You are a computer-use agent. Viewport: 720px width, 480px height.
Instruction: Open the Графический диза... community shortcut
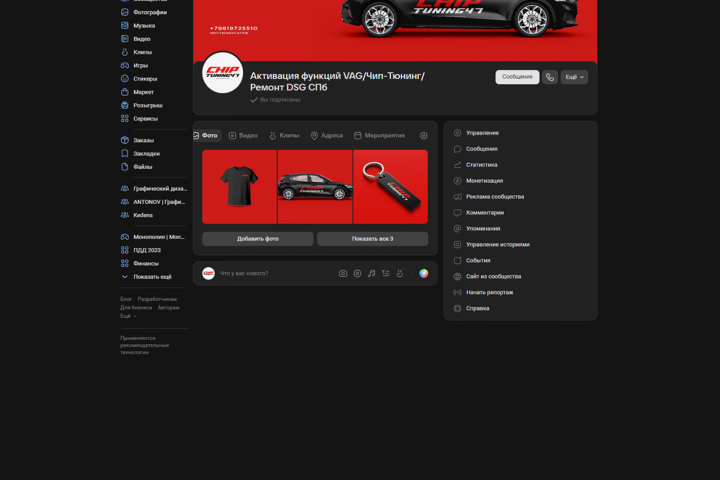pyautogui.click(x=154, y=189)
